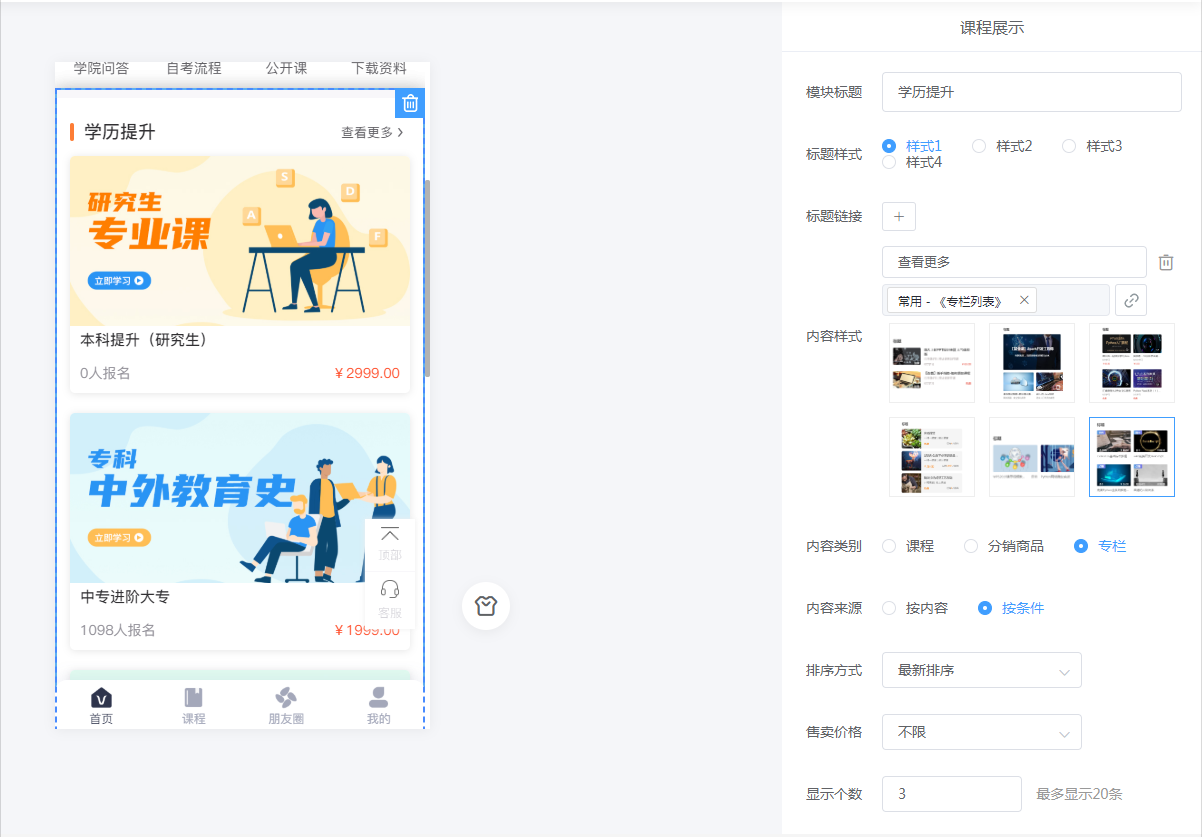Viewport: 1202px width, 837px height.
Task: Click 立即学习 on 研究生专业课 banner
Action: [x=119, y=281]
